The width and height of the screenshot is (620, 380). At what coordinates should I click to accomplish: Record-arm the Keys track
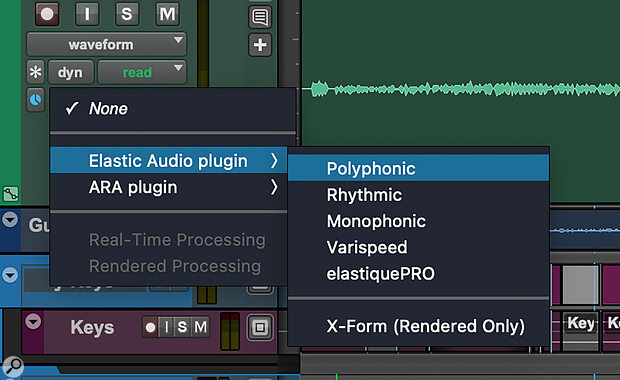click(x=150, y=327)
